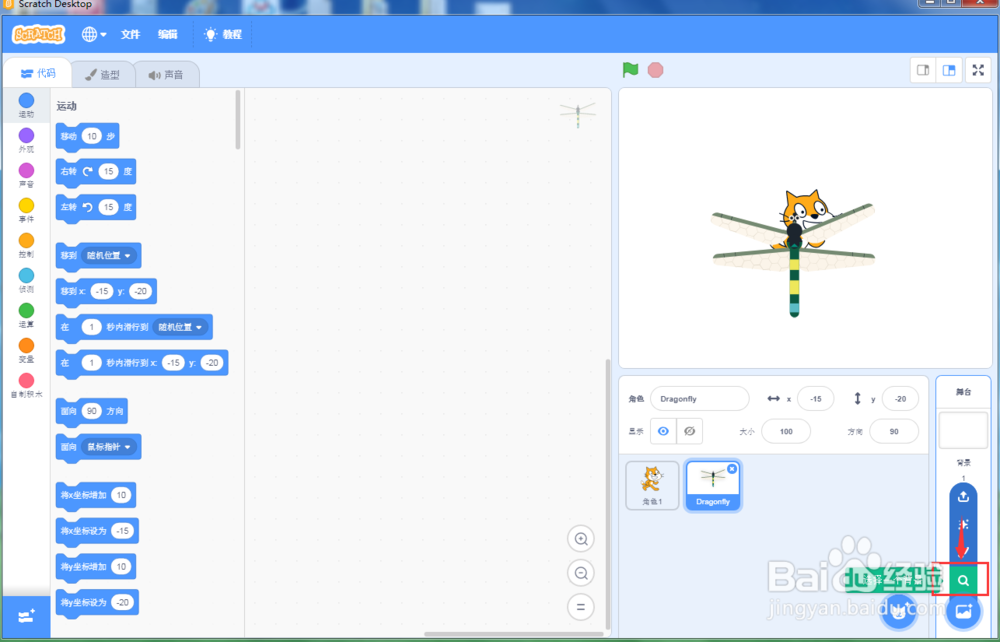Enter full screen stage mode

click(x=978, y=70)
